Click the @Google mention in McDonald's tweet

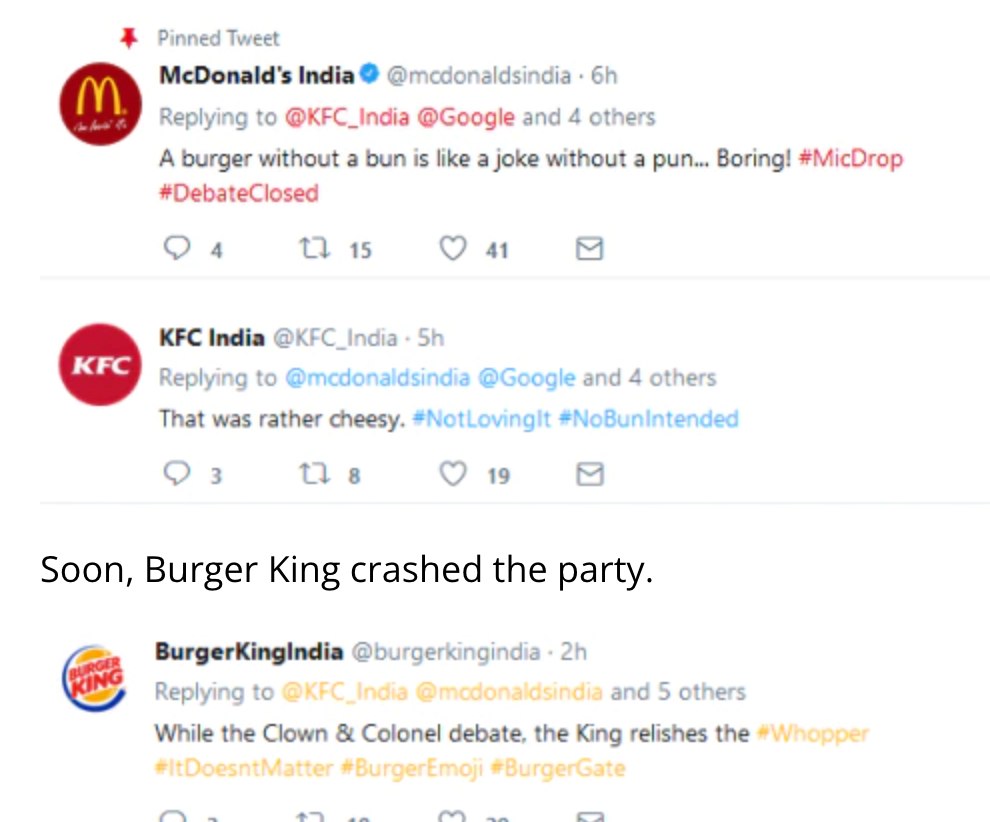tap(466, 117)
